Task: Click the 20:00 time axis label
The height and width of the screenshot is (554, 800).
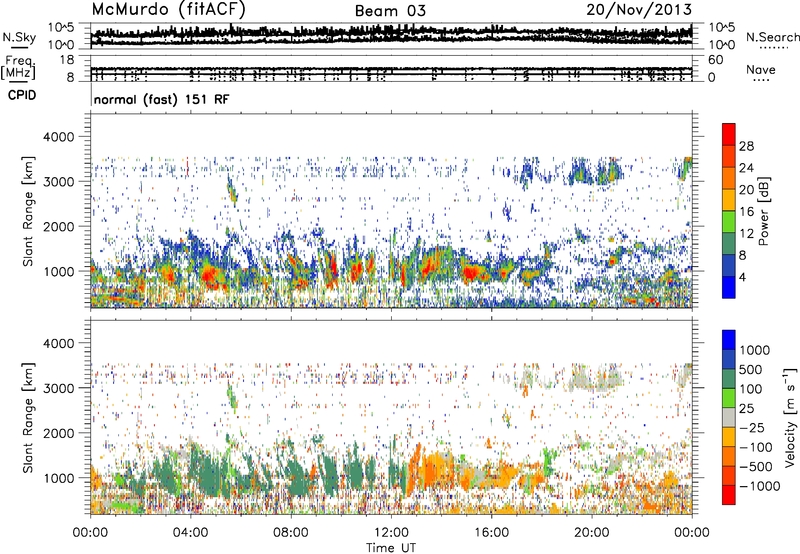Action: pyautogui.click(x=591, y=533)
